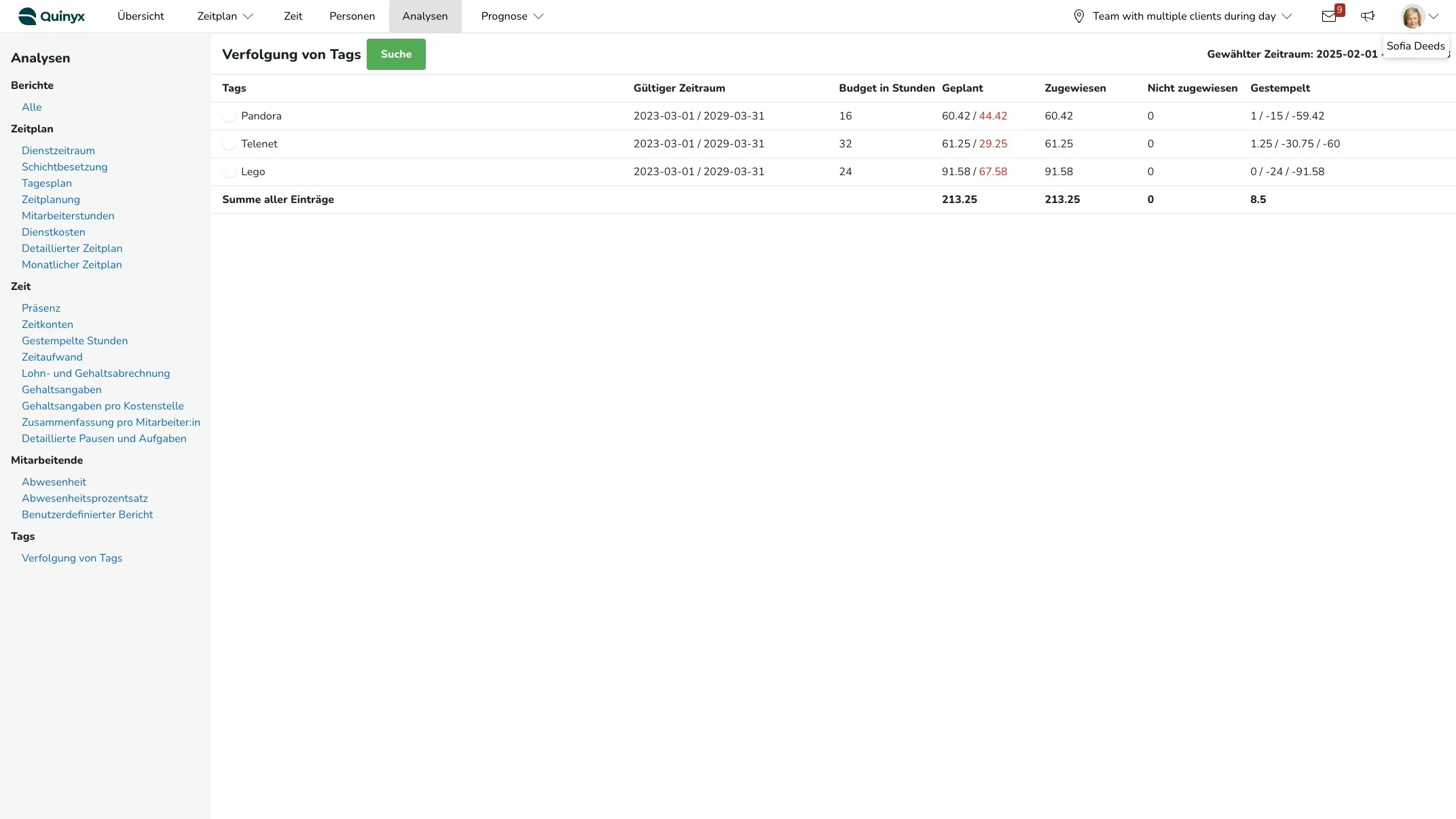Image resolution: width=1456 pixels, height=819 pixels.
Task: Open the mail notifications icon
Action: click(x=1329, y=16)
